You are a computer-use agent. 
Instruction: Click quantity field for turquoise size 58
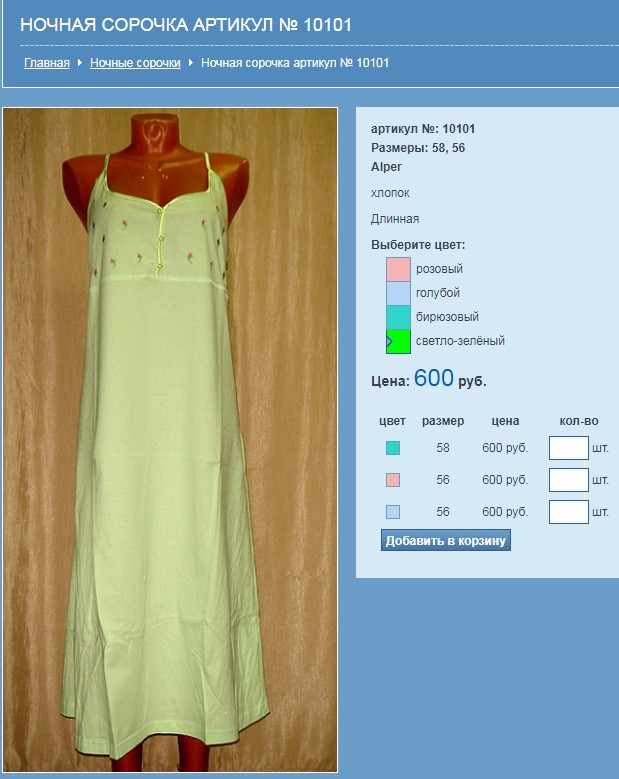pyautogui.click(x=568, y=448)
